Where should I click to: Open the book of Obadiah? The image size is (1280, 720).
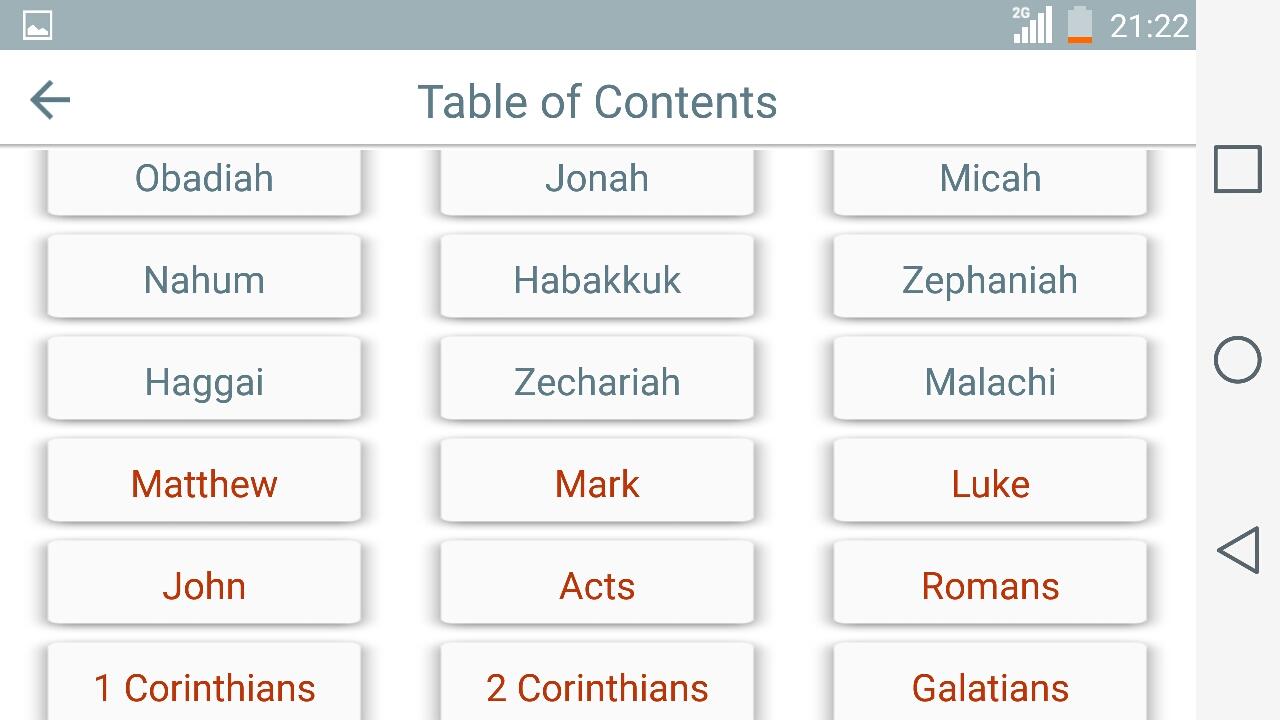tap(204, 180)
